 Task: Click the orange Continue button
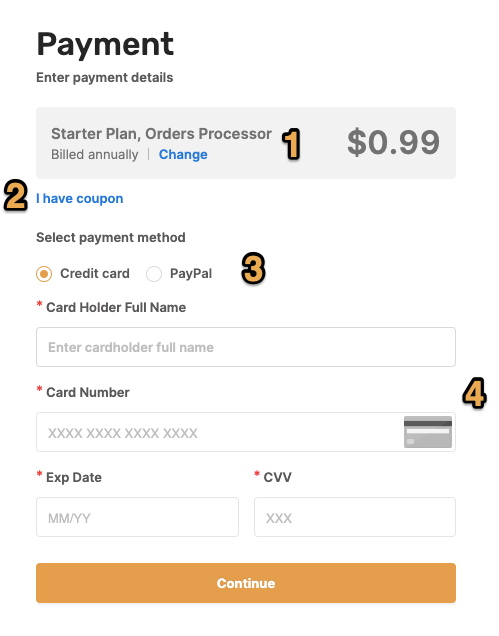pyautogui.click(x=246, y=583)
